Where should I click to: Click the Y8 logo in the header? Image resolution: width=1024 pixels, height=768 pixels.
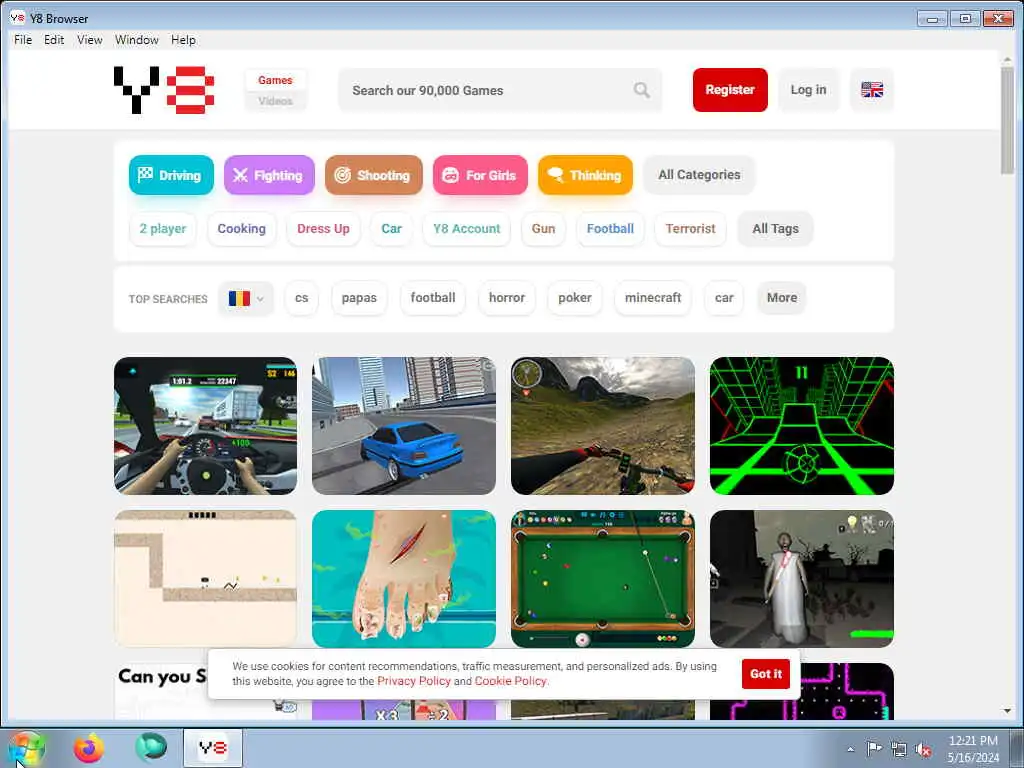click(164, 90)
